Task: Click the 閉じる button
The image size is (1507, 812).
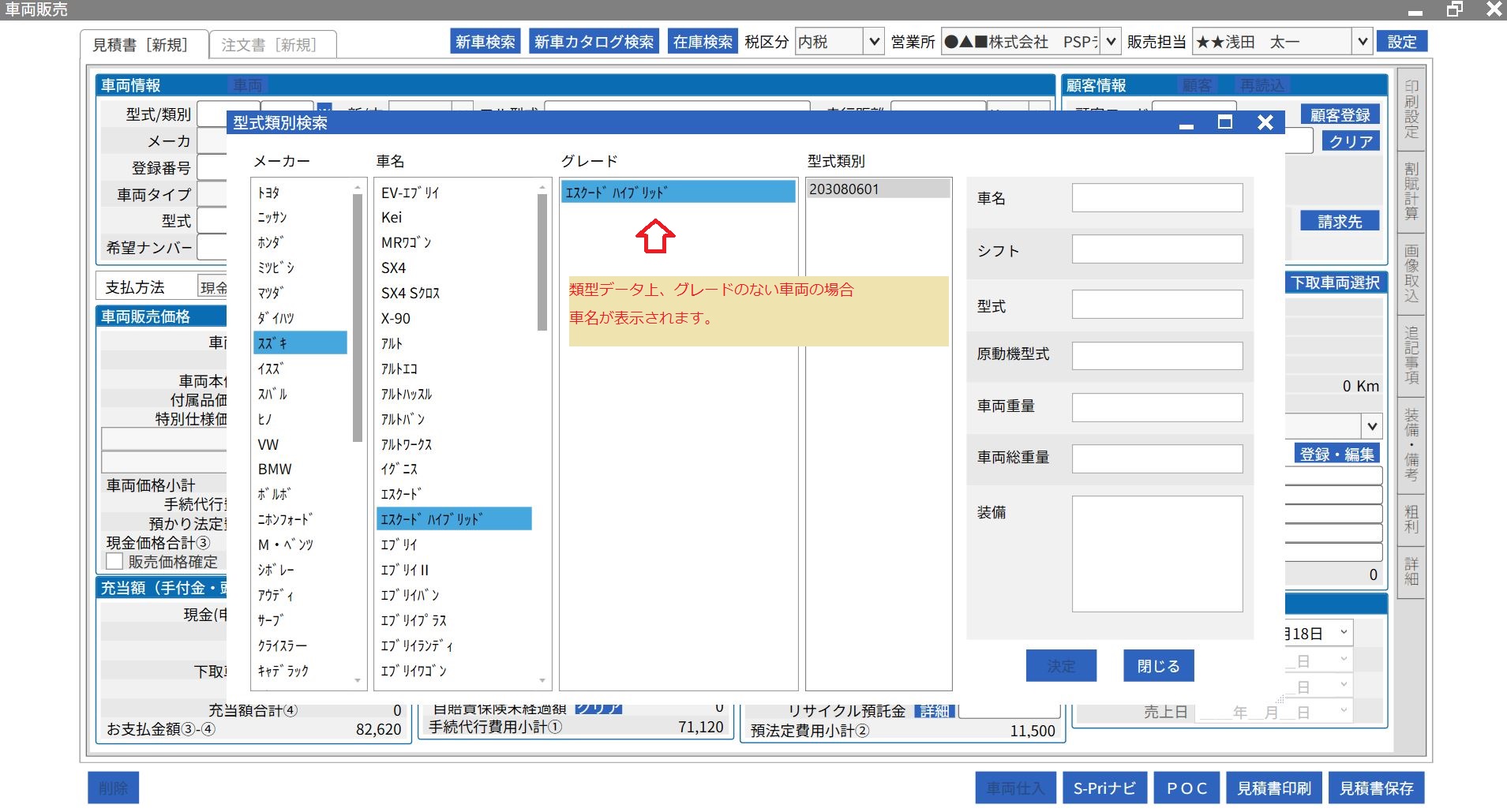Action: click(1158, 666)
